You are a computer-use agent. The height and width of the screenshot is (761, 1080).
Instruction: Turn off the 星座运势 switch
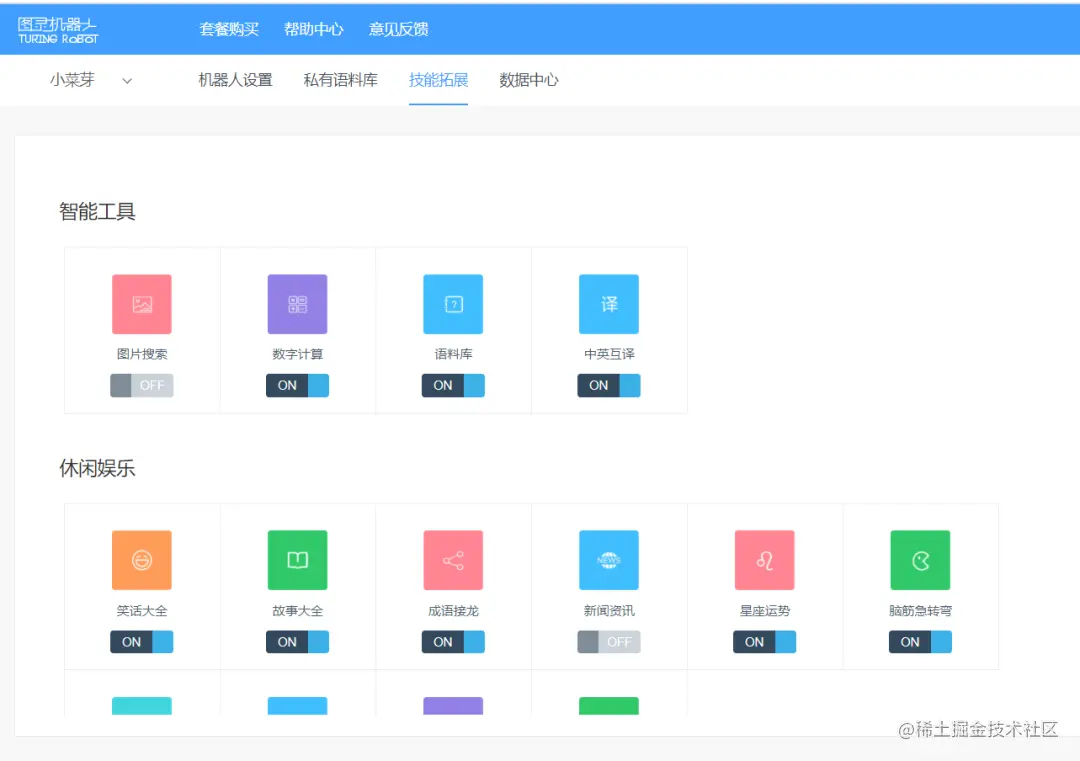tap(765, 642)
